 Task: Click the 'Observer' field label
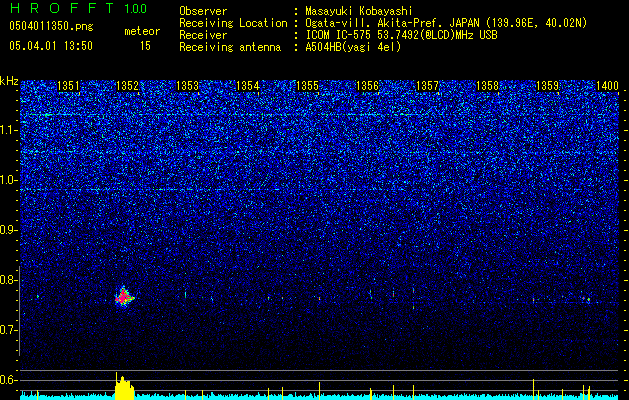(203, 11)
